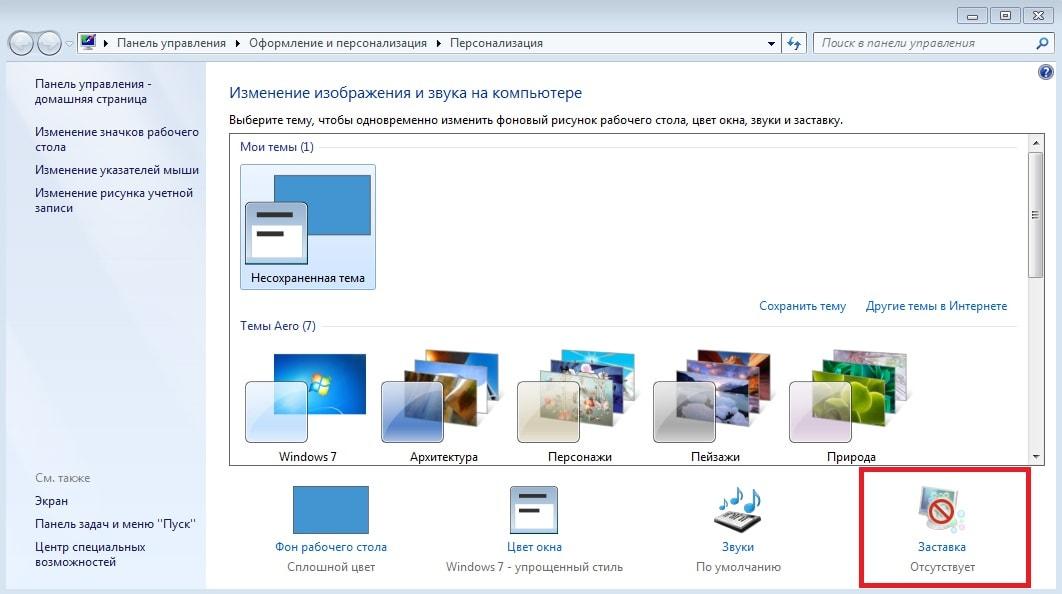Screen dimensions: 1062x594
Task: Open the Экран link under См. также
Action: (x=51, y=501)
